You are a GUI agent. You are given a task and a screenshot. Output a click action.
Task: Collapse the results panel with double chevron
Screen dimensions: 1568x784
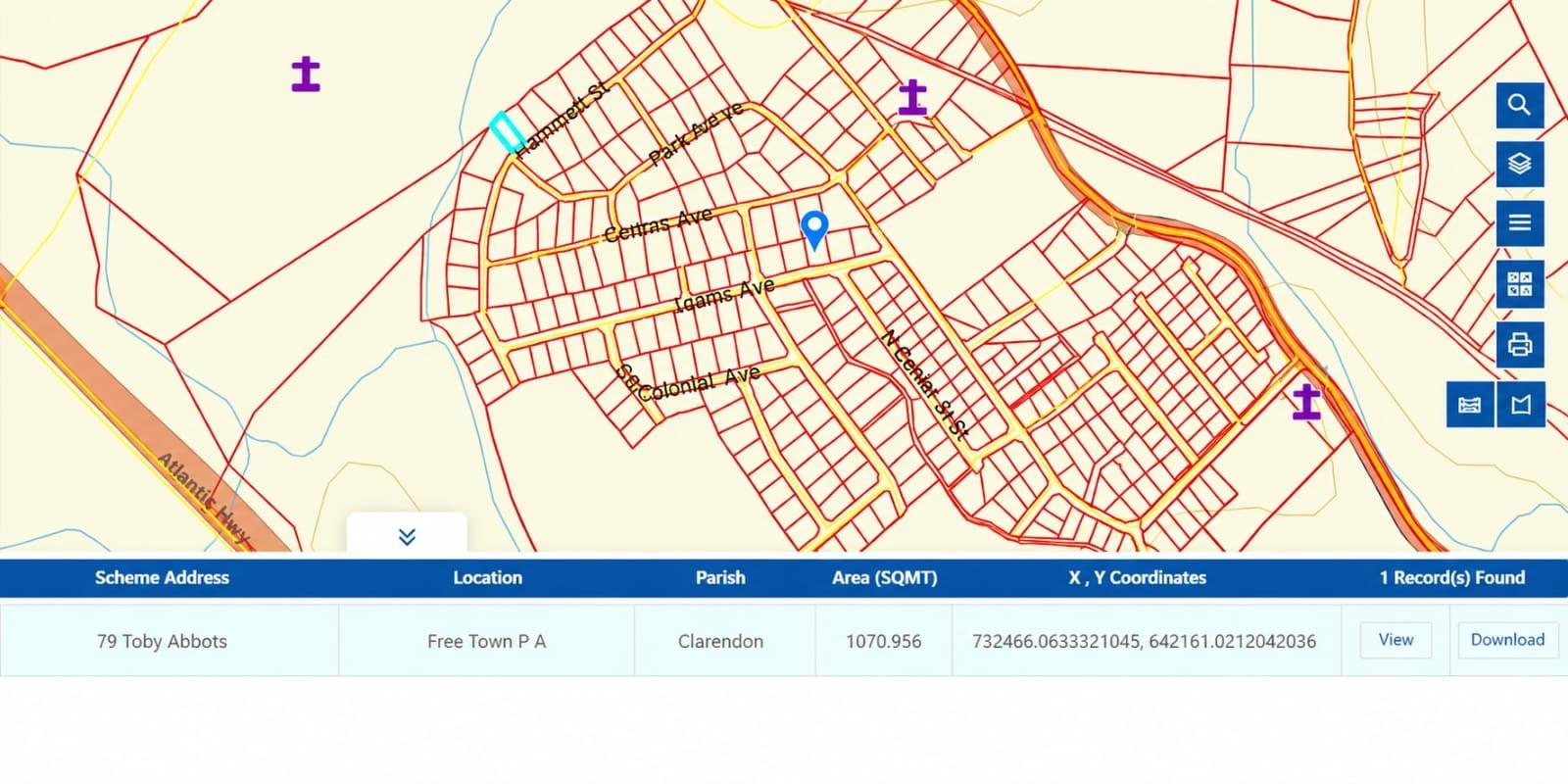407,535
